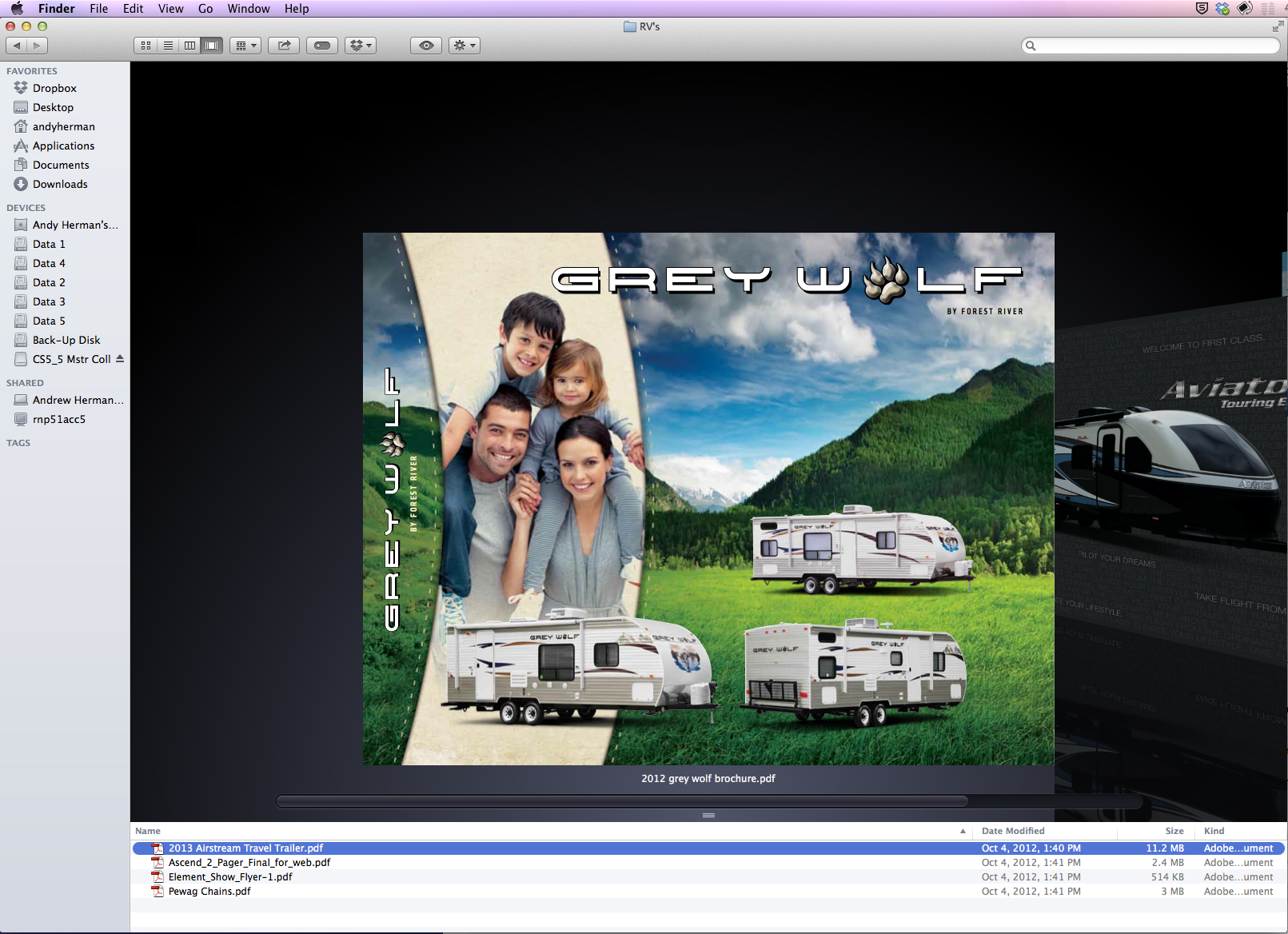Click the Cover Flow resize handle
Screen dimensions: 1288x934
708,815
